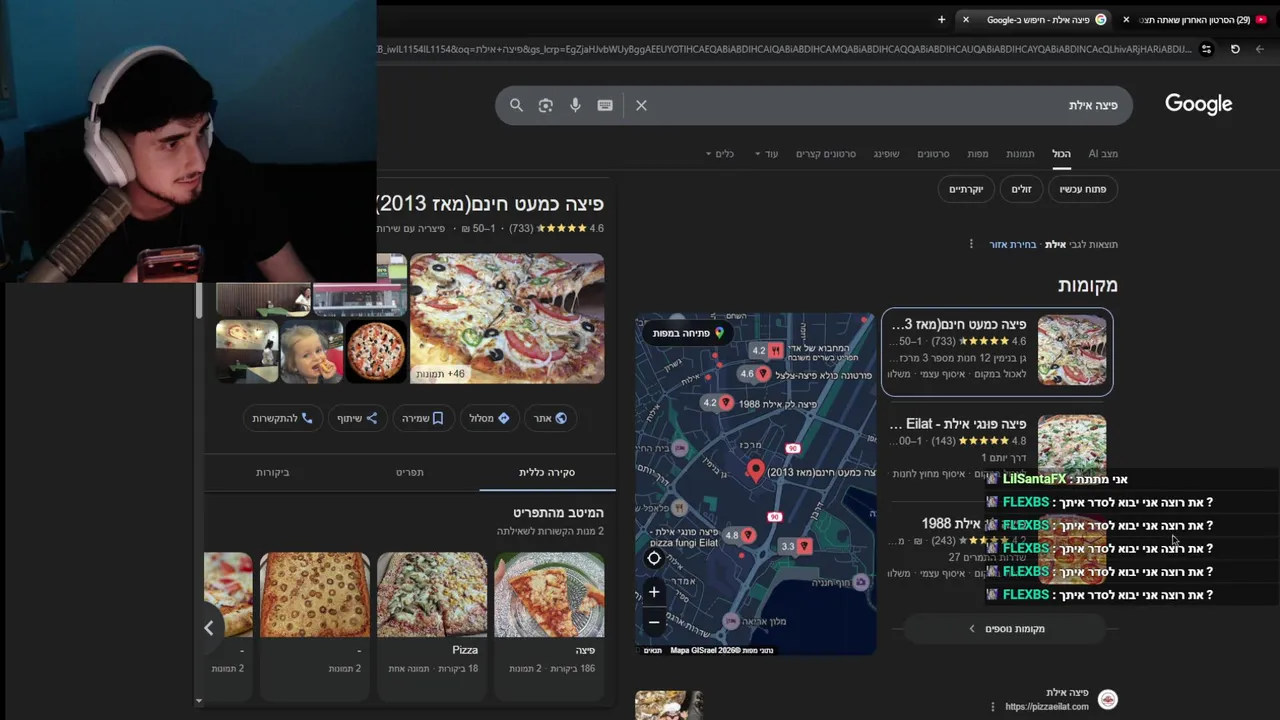1280x720 pixels.
Task: Open three-dot menu beside pizzaeilat.com result
Action: [x=992, y=706]
